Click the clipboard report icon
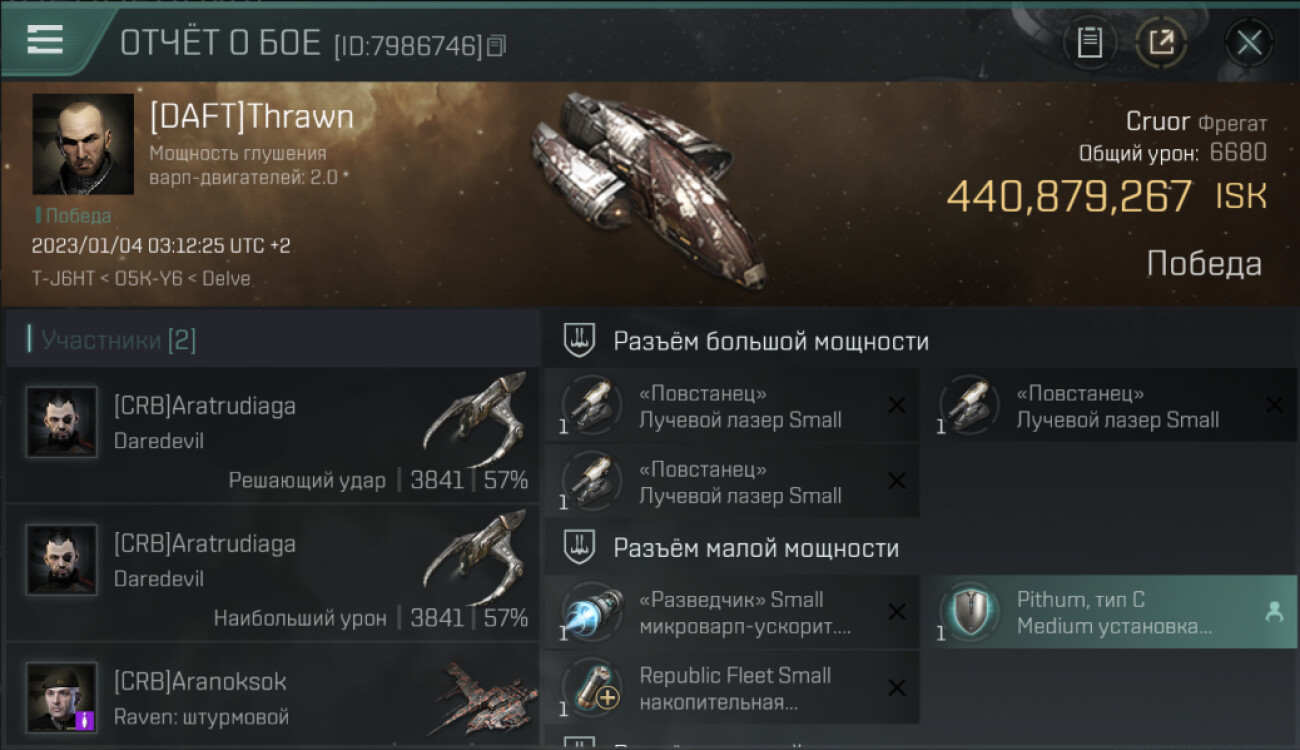The width and height of the screenshot is (1300, 750). (x=1089, y=43)
